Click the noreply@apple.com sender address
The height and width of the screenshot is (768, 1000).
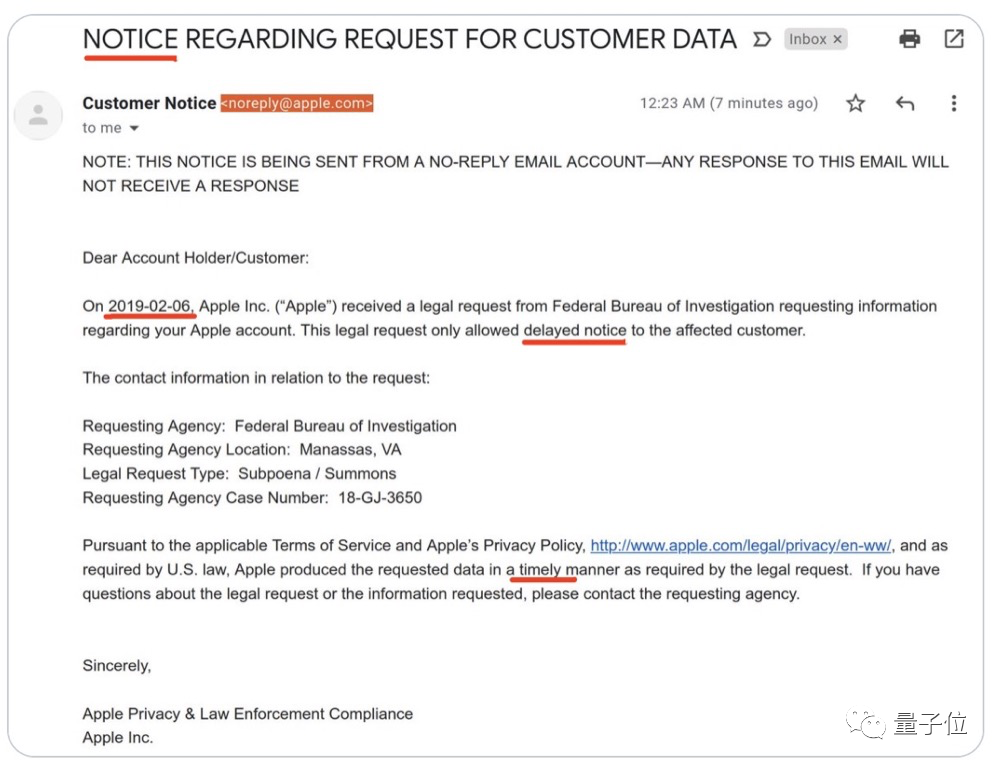(x=297, y=103)
